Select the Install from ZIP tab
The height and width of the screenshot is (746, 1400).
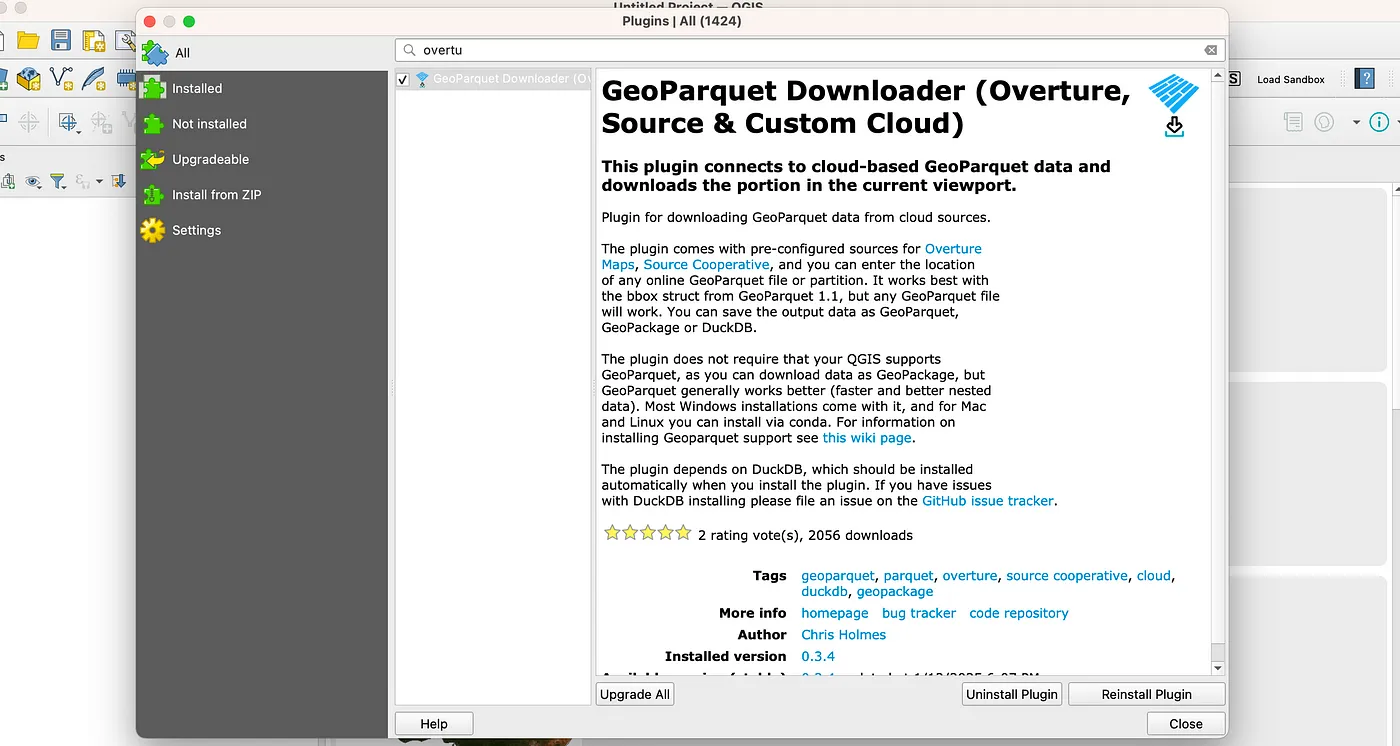[216, 195]
